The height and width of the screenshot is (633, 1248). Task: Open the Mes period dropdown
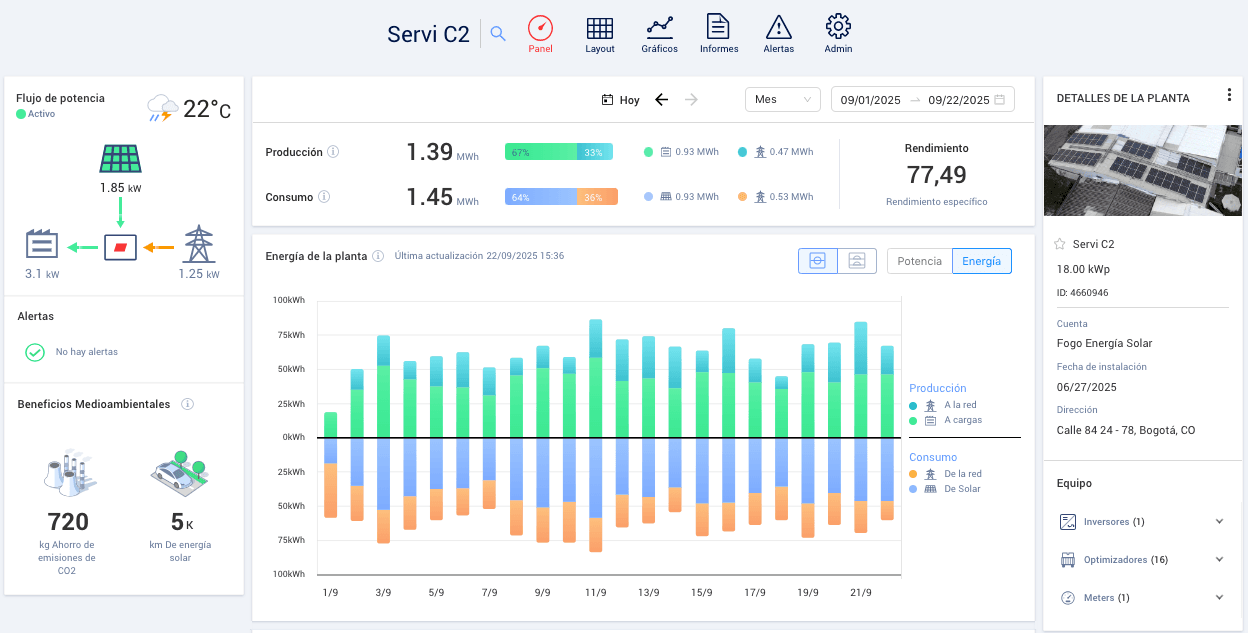782,100
